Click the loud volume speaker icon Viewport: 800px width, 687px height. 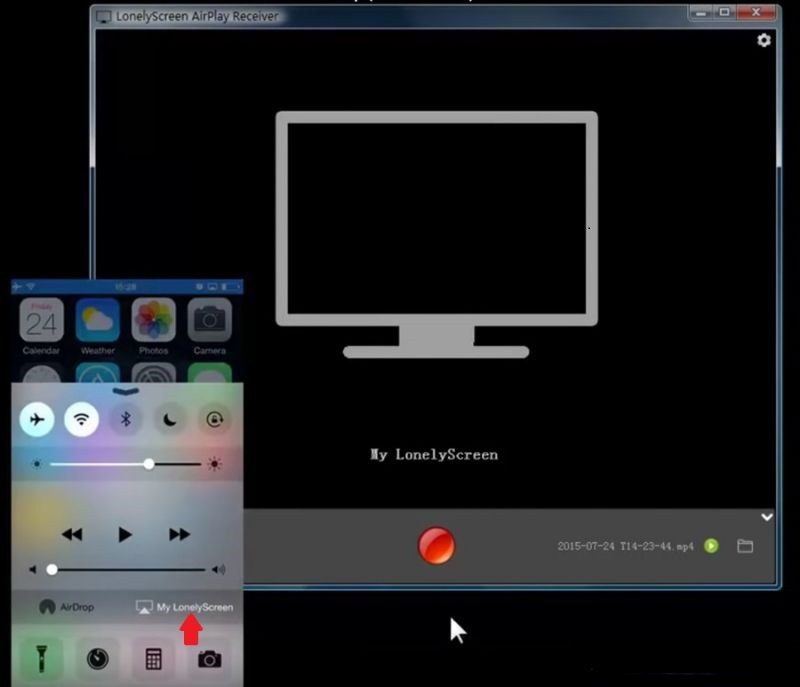tap(219, 569)
